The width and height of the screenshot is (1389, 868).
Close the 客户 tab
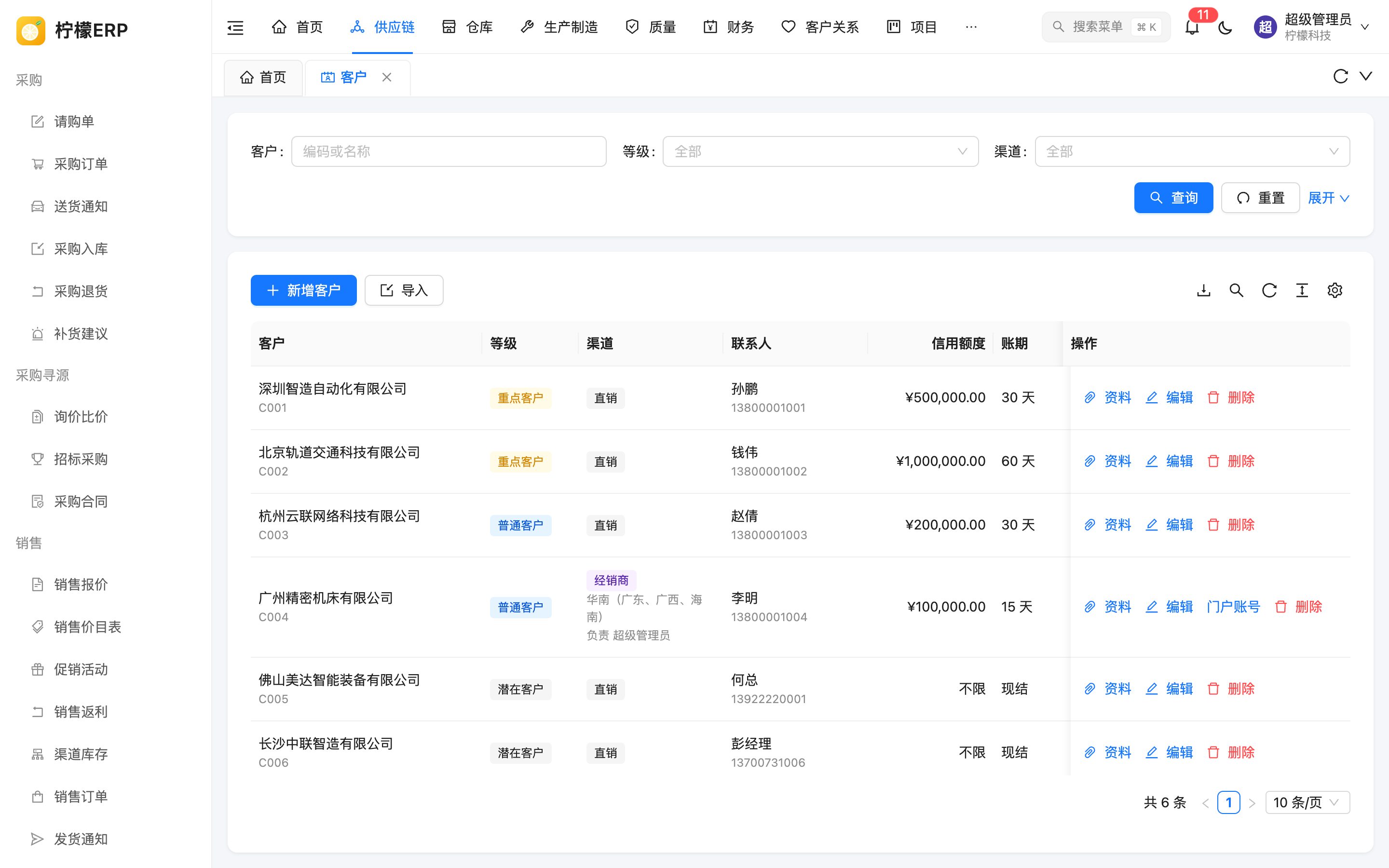pyautogui.click(x=387, y=77)
